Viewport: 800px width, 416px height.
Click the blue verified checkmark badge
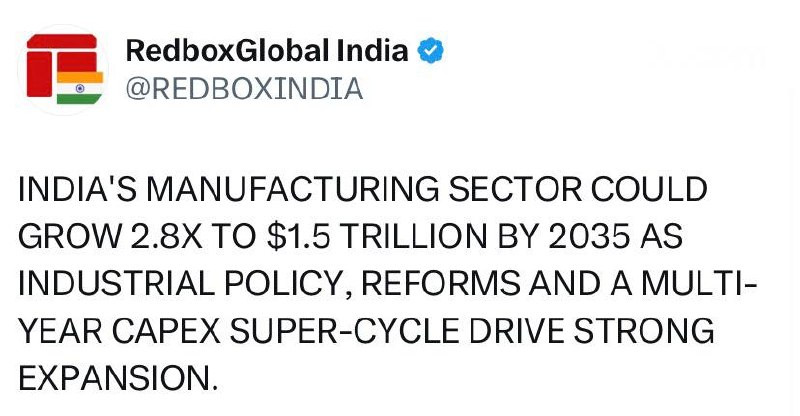431,51
